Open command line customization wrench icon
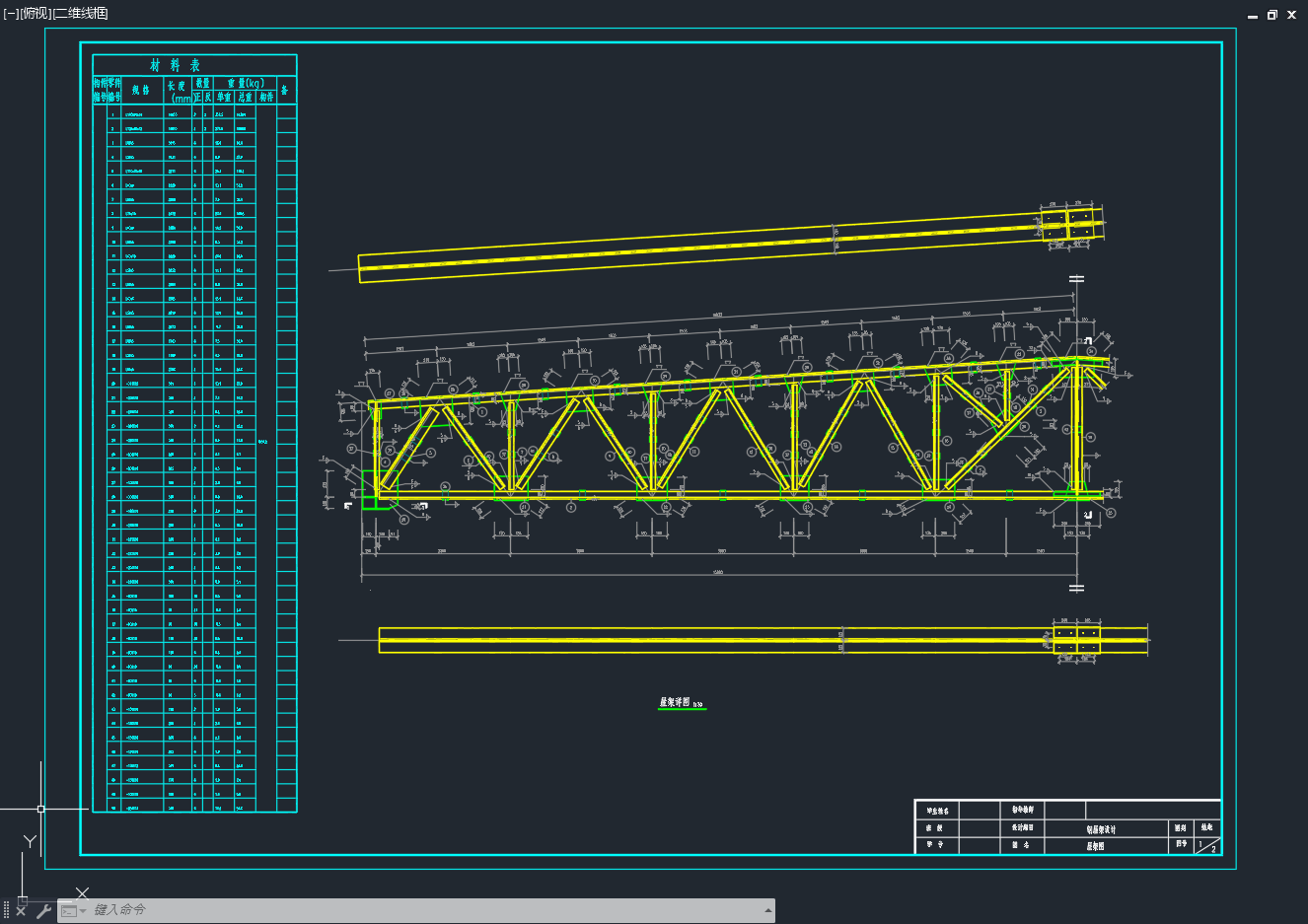Screen dimensions: 1308x924 coord(42,911)
